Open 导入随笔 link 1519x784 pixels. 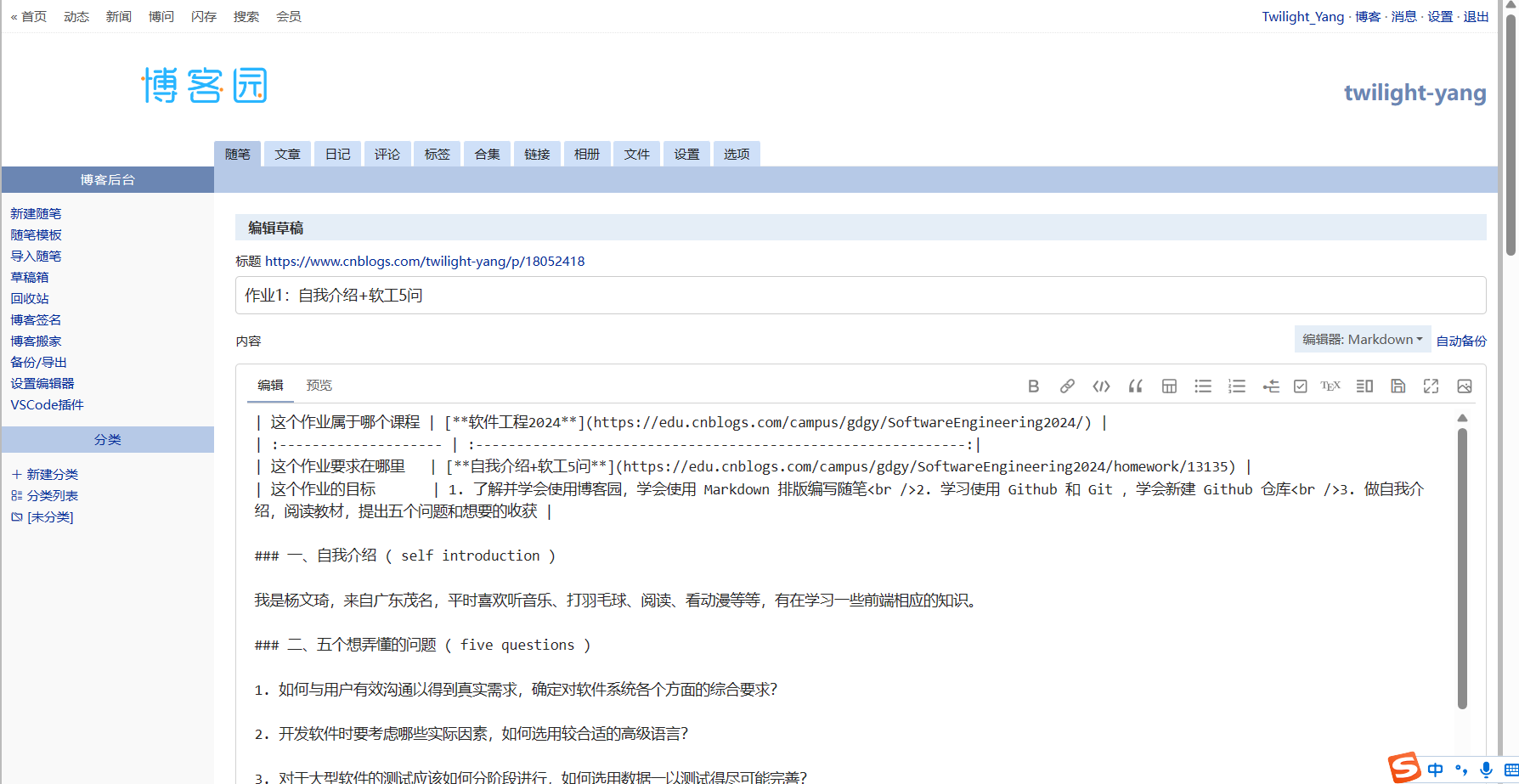[36, 256]
